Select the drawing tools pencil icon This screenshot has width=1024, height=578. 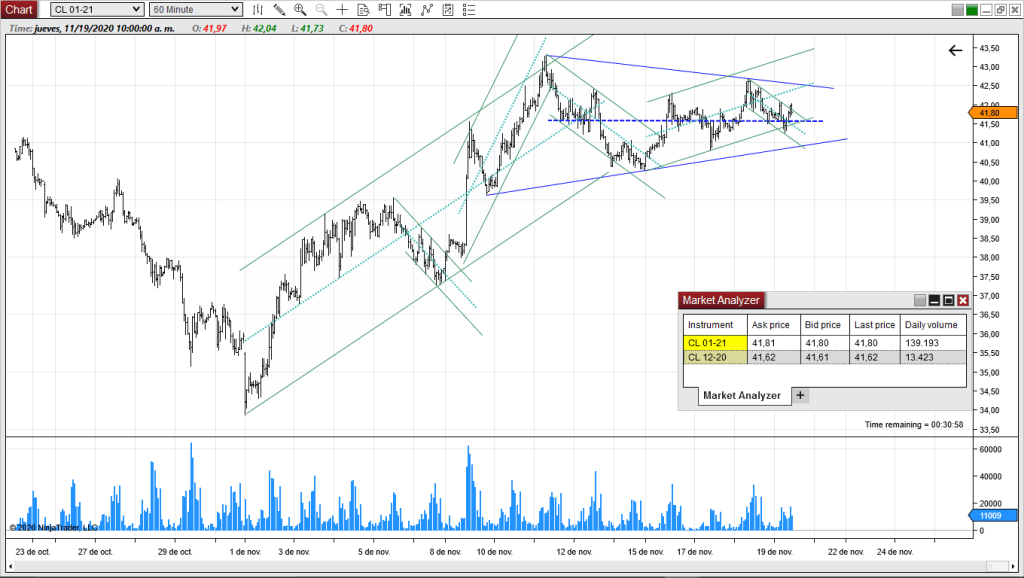click(279, 9)
